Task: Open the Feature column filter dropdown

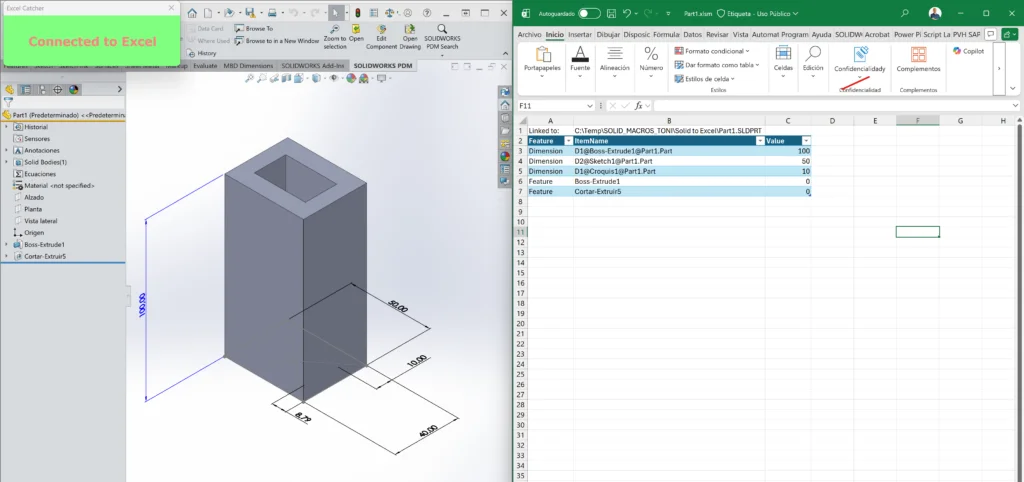Action: (567, 141)
